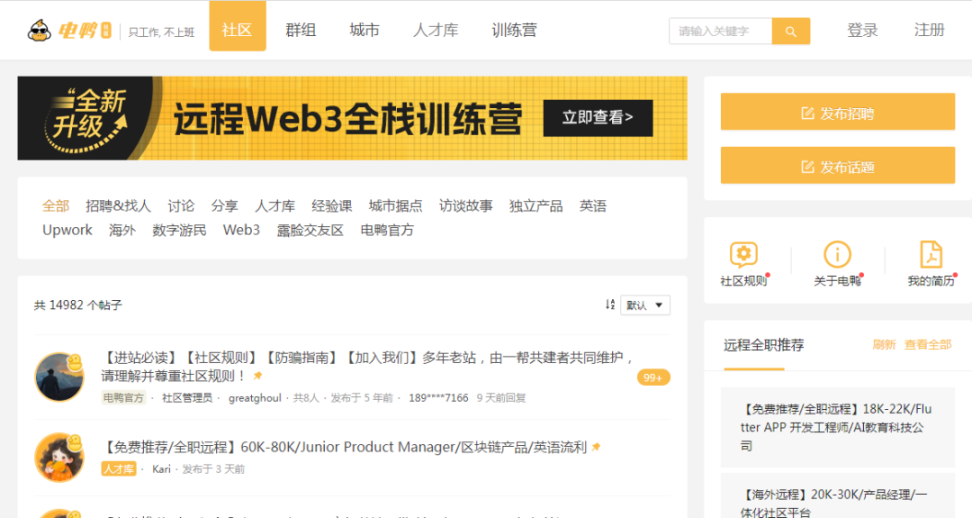Click the 电鸭 duck logo icon
Screen dimensions: 972x518
click(x=40, y=30)
